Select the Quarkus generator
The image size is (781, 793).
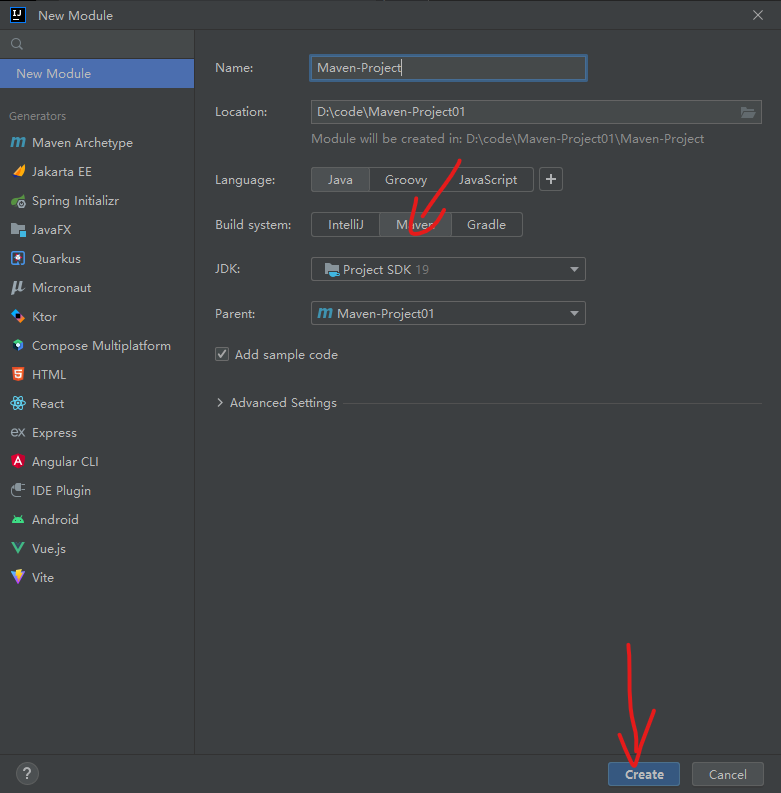coord(97,258)
